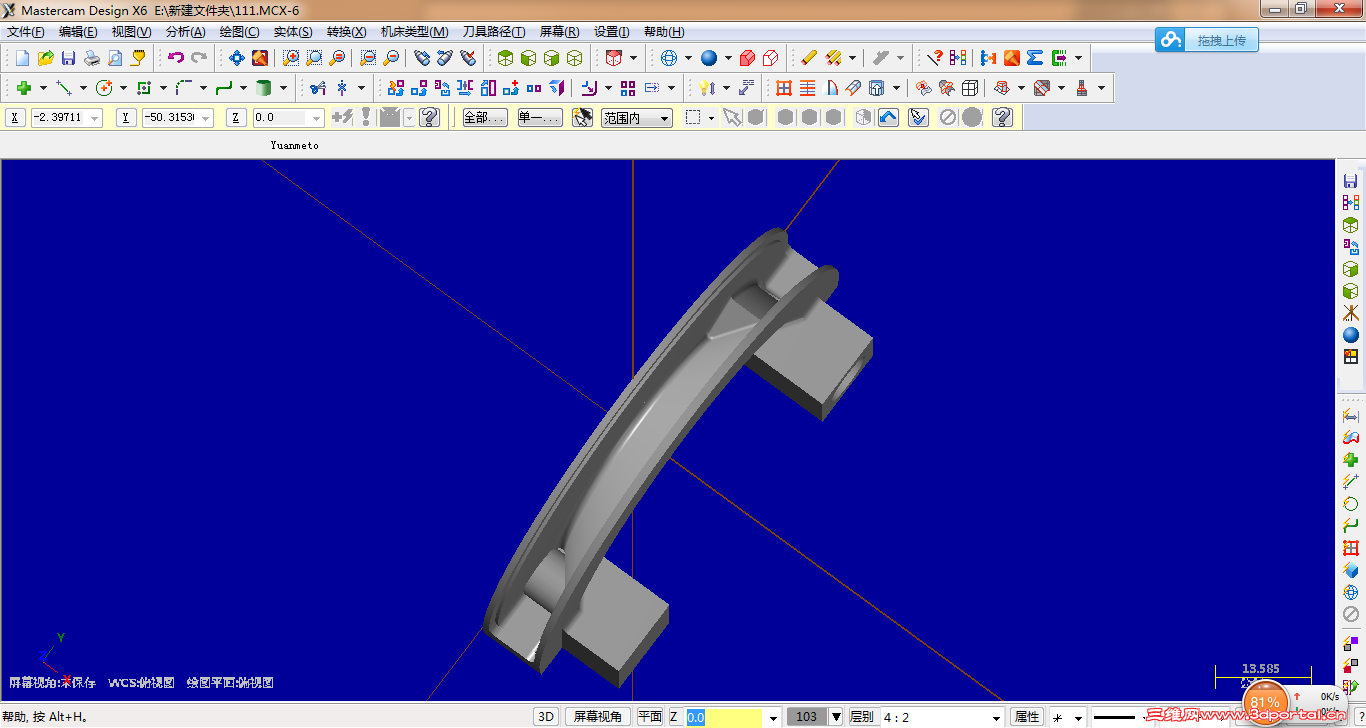Expand the Z coordinate dropdown in the top bar
This screenshot has width=1366, height=728.
click(317, 118)
